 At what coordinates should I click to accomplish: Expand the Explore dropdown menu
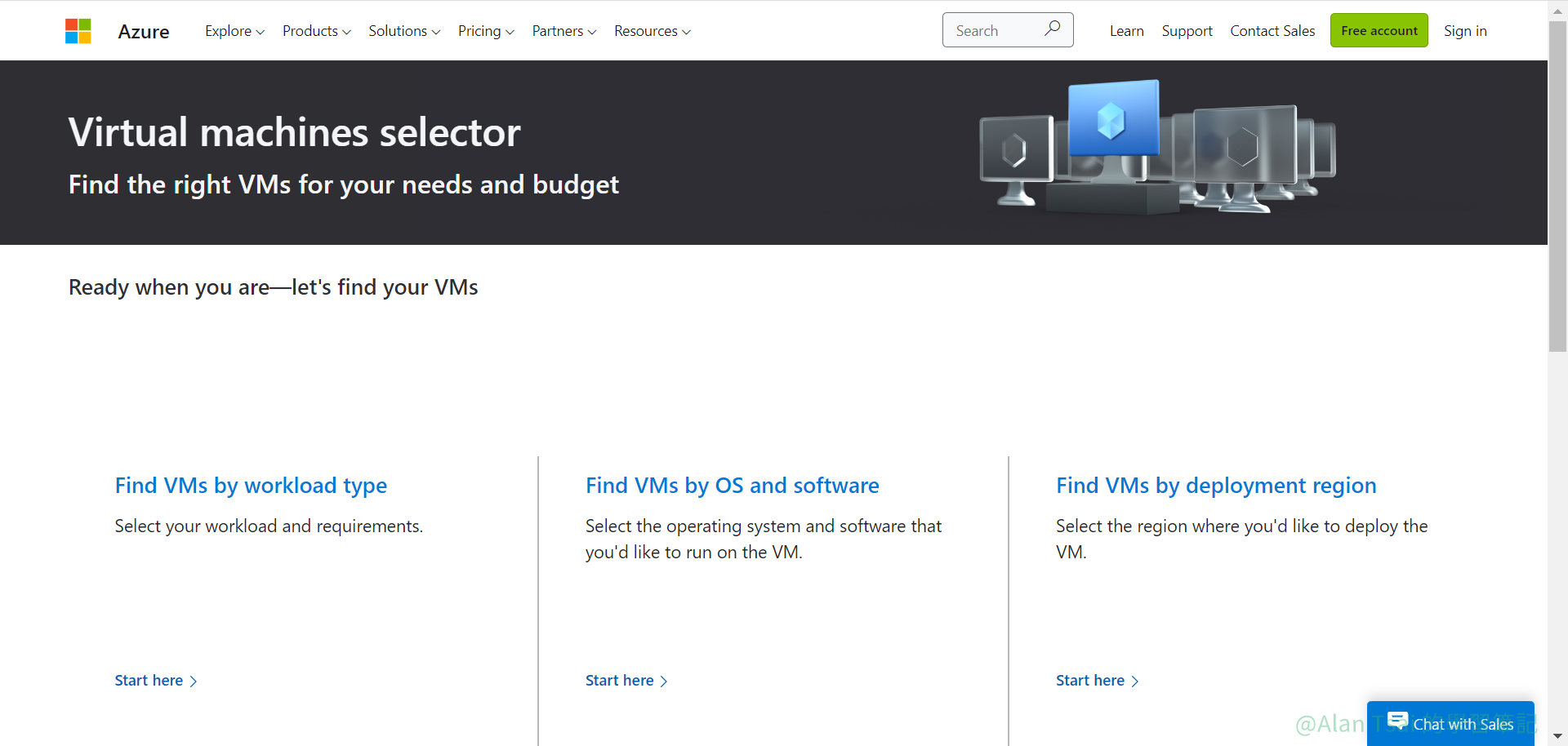tap(234, 31)
